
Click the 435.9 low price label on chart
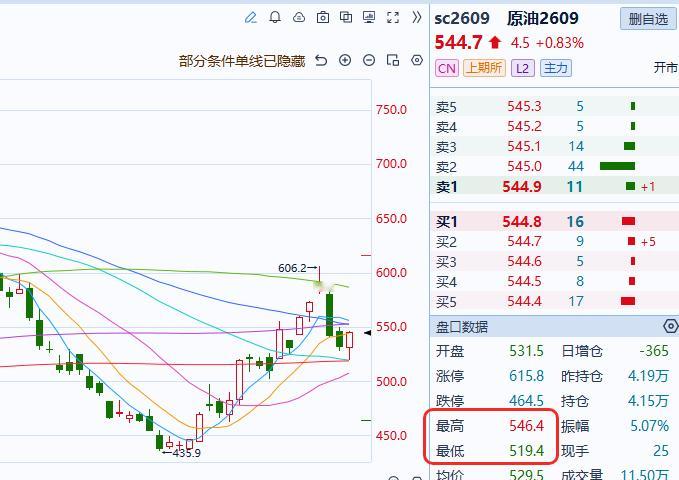[187, 453]
